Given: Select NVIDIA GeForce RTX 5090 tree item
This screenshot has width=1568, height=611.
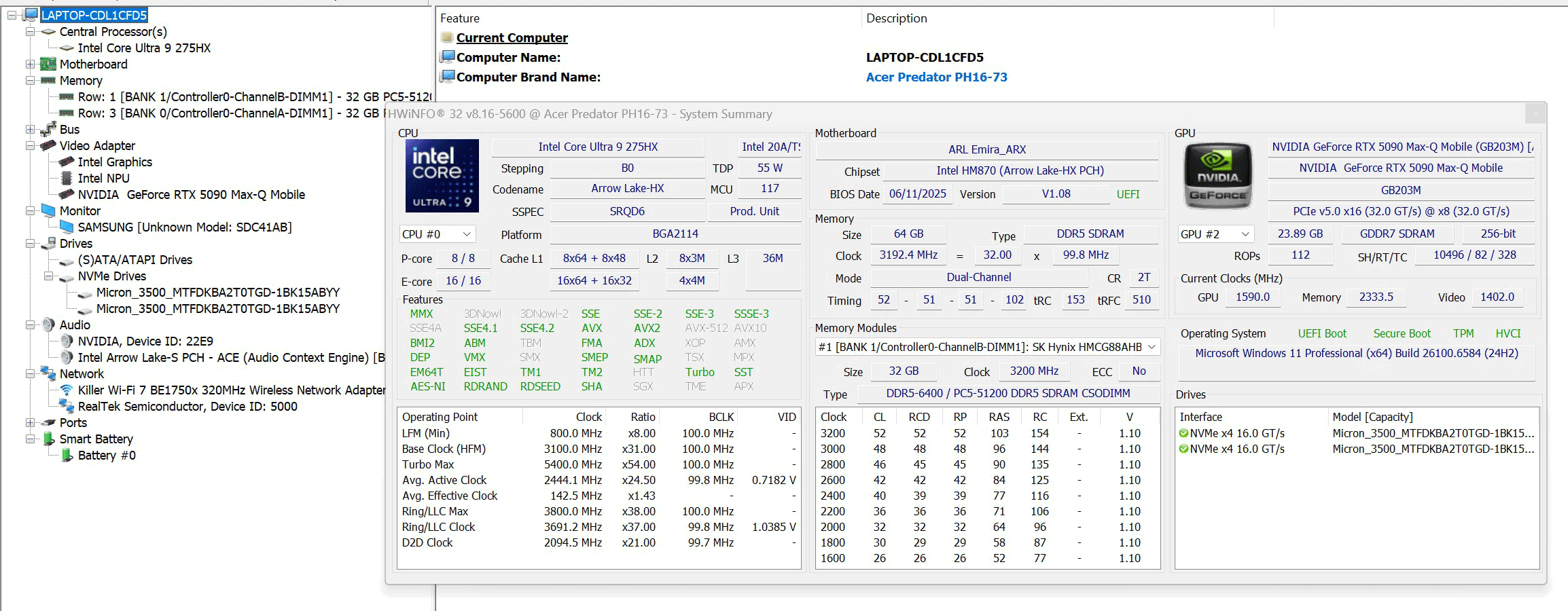Looking at the screenshot, I should coord(191,195).
